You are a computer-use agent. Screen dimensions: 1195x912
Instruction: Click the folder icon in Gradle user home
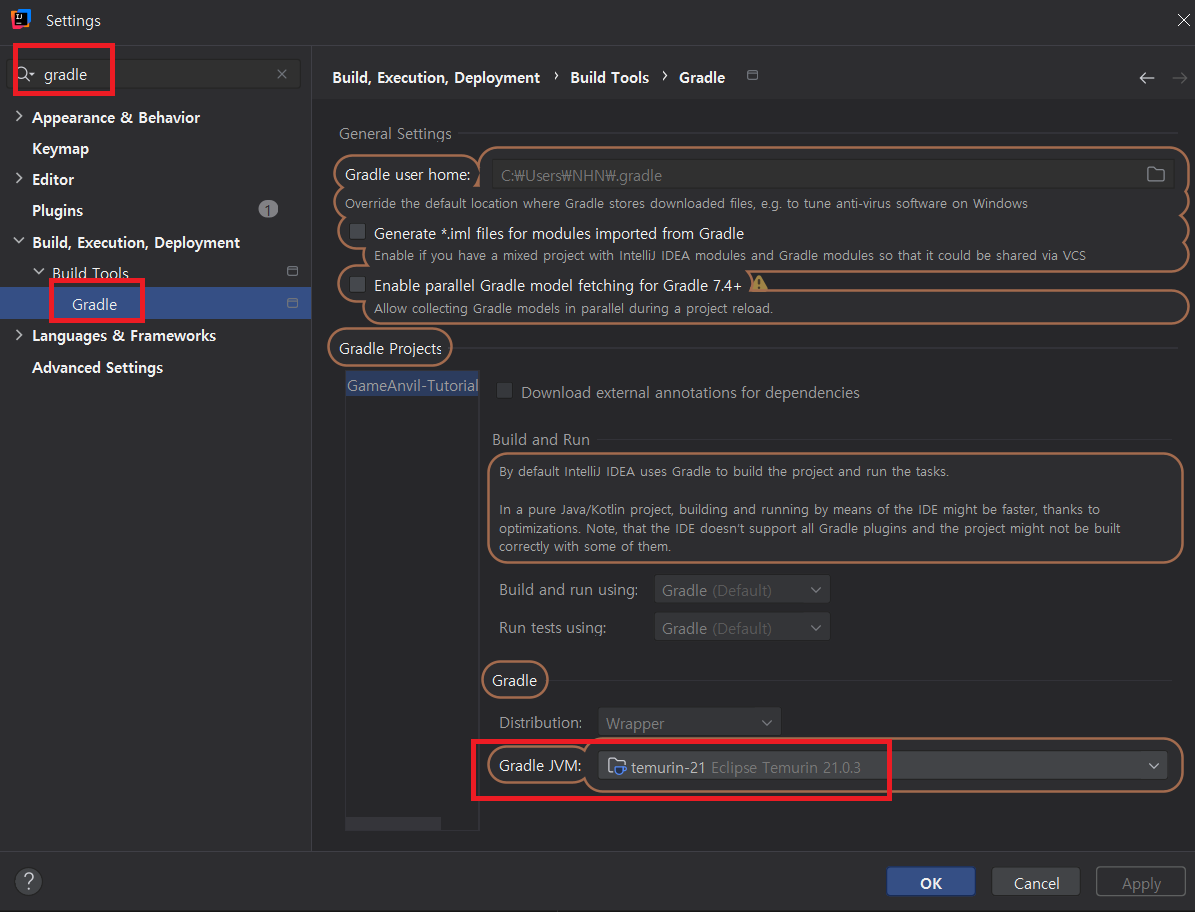(x=1155, y=175)
